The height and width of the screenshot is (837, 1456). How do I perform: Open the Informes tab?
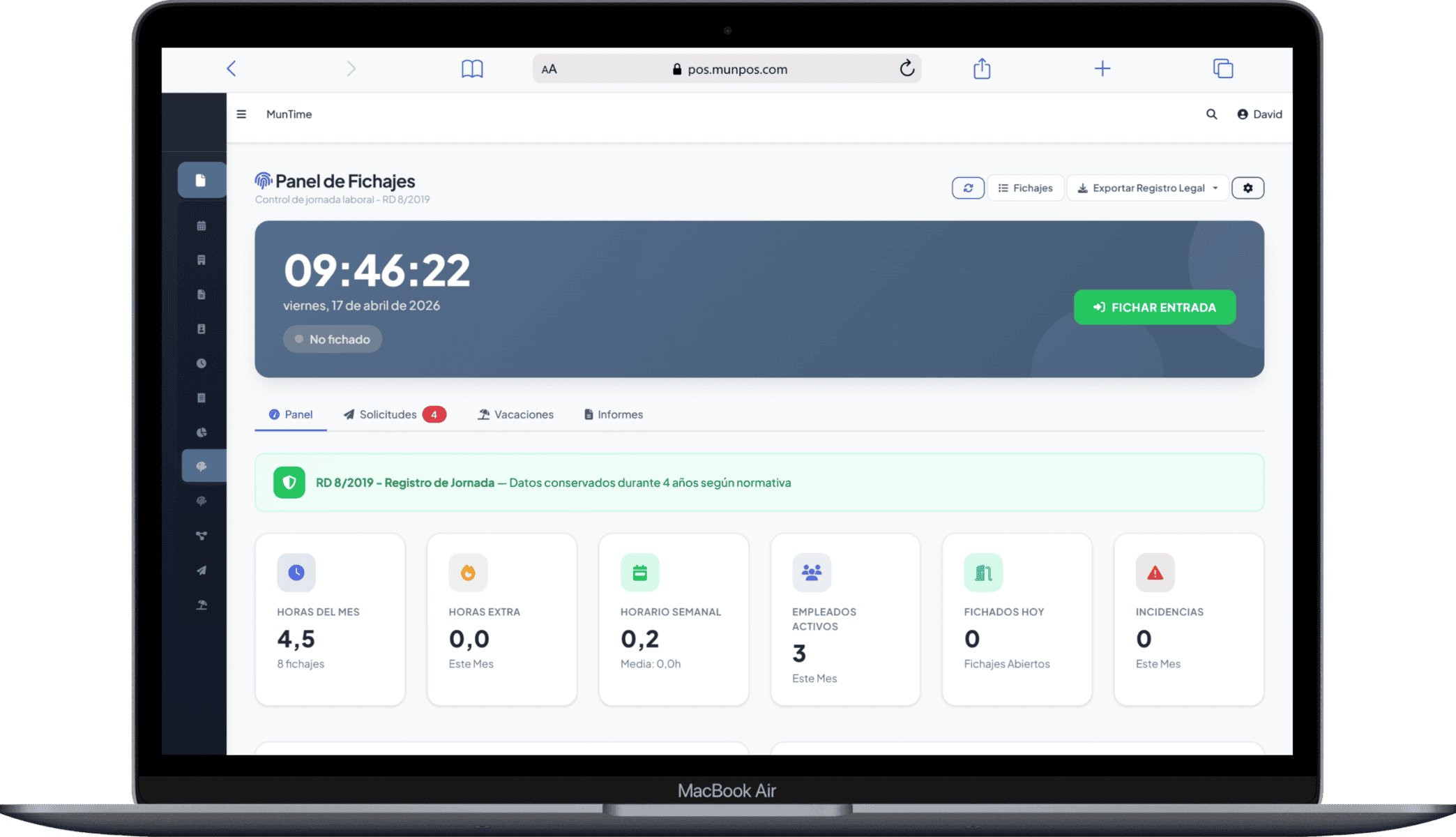click(x=614, y=414)
